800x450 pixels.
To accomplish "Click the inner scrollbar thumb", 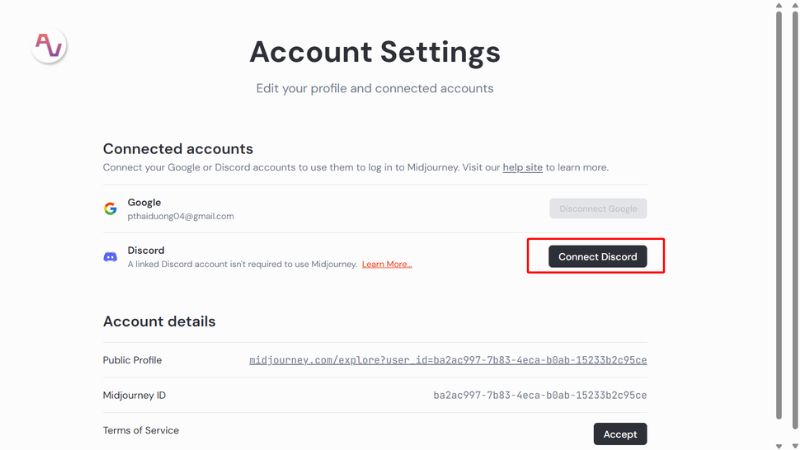I will [779, 214].
